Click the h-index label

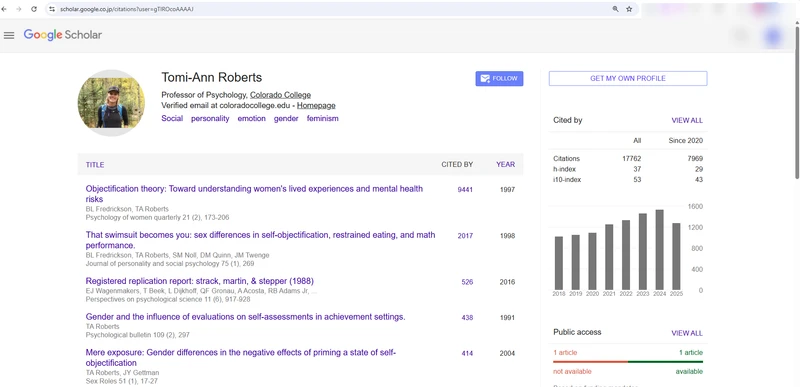[x=563, y=169]
